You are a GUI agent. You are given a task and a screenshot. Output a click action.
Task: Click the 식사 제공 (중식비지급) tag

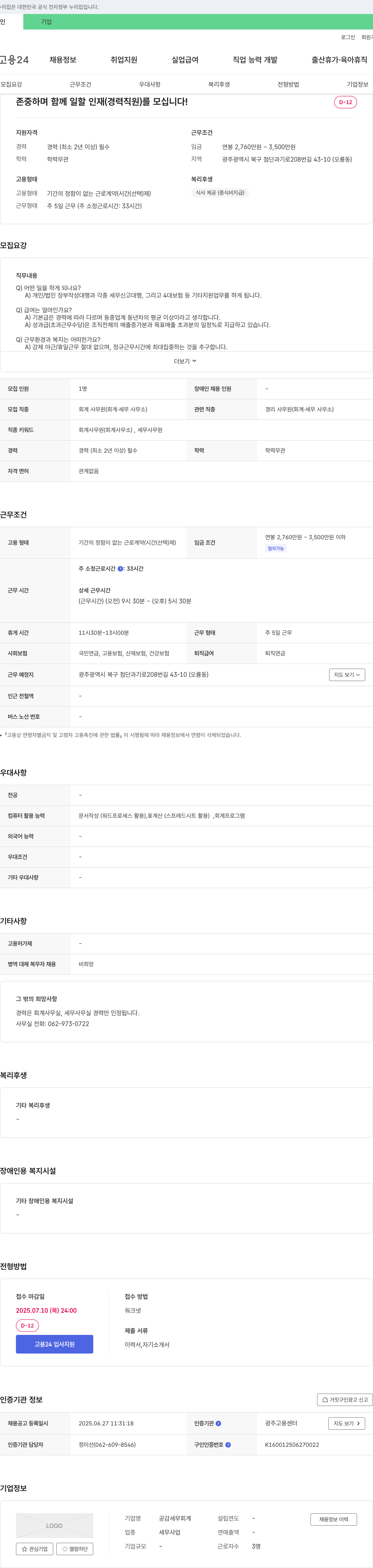click(x=220, y=192)
